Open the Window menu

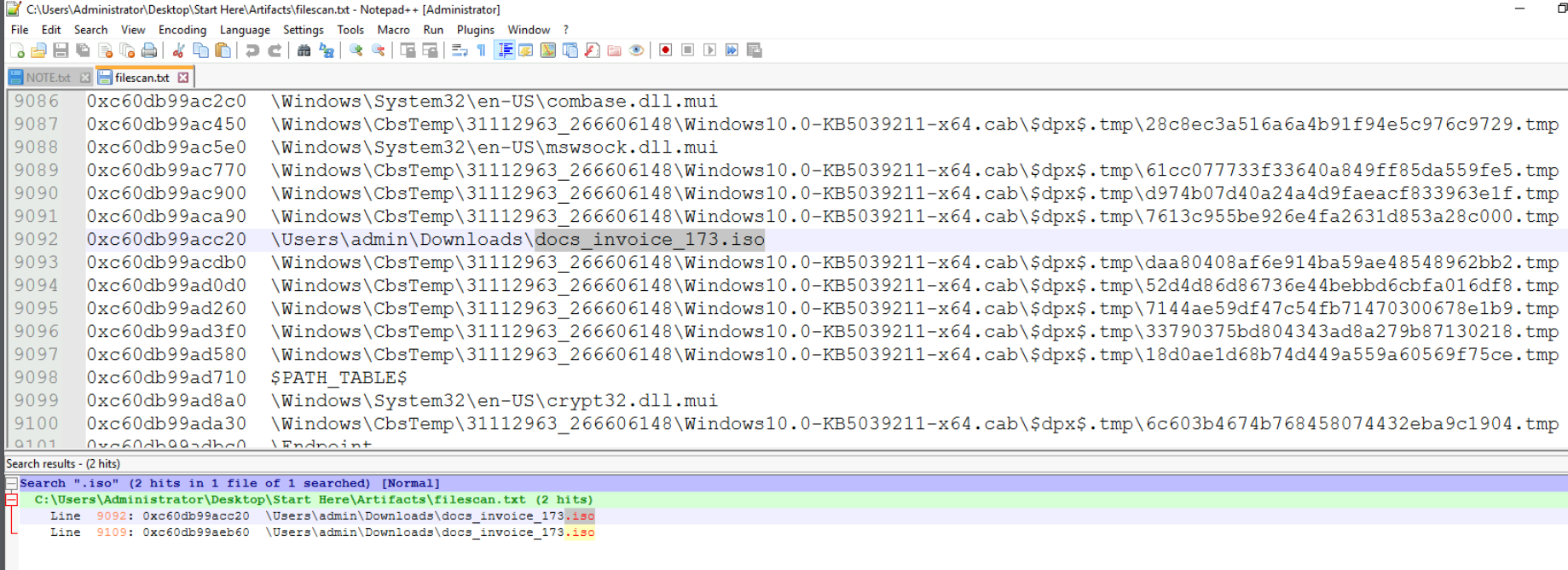tap(529, 30)
